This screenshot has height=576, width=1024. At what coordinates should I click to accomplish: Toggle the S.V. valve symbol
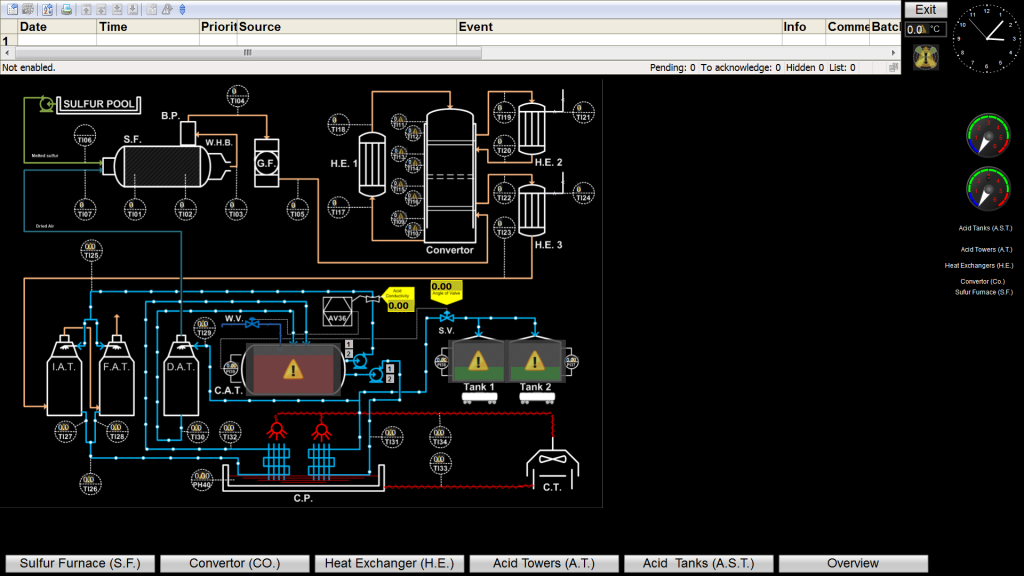click(x=447, y=317)
